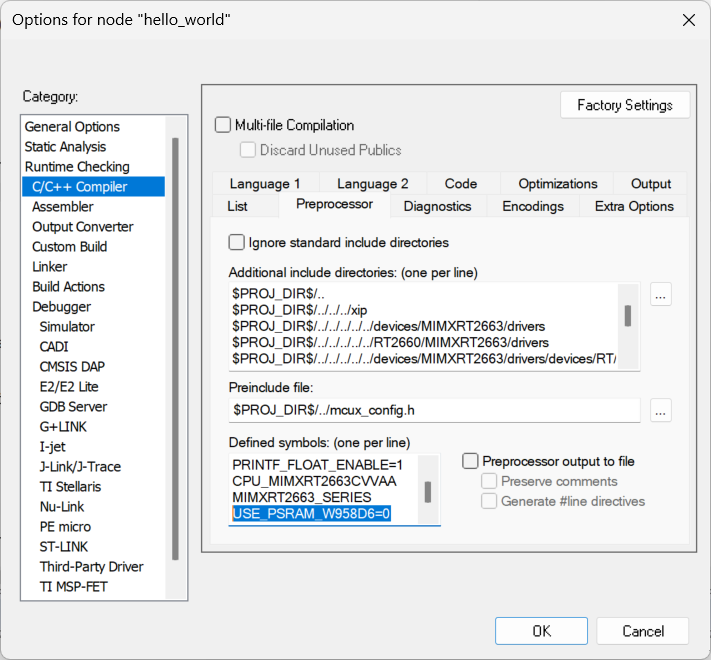
Task: Open the Code tab
Action: [x=461, y=184]
